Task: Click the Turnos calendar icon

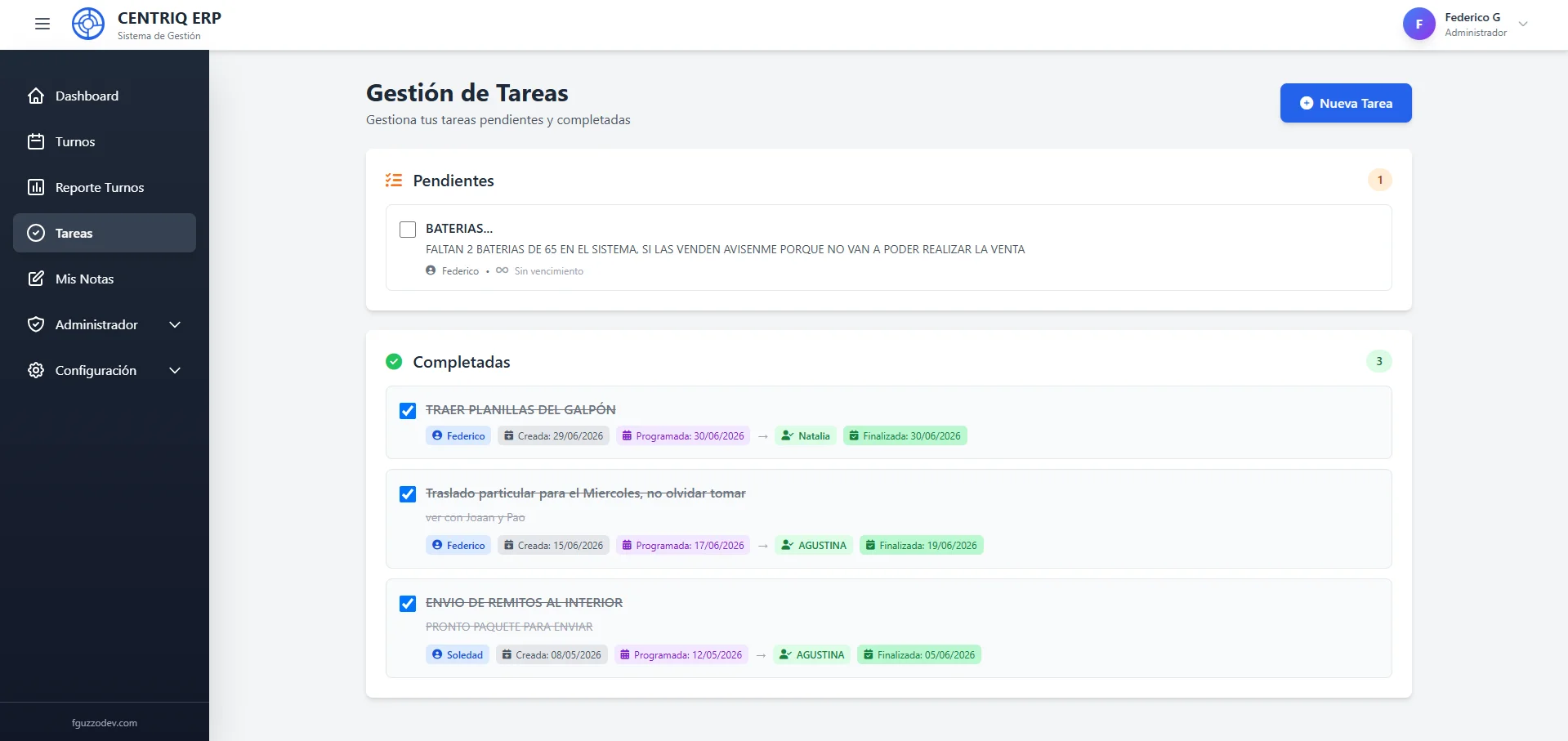Action: [x=36, y=141]
